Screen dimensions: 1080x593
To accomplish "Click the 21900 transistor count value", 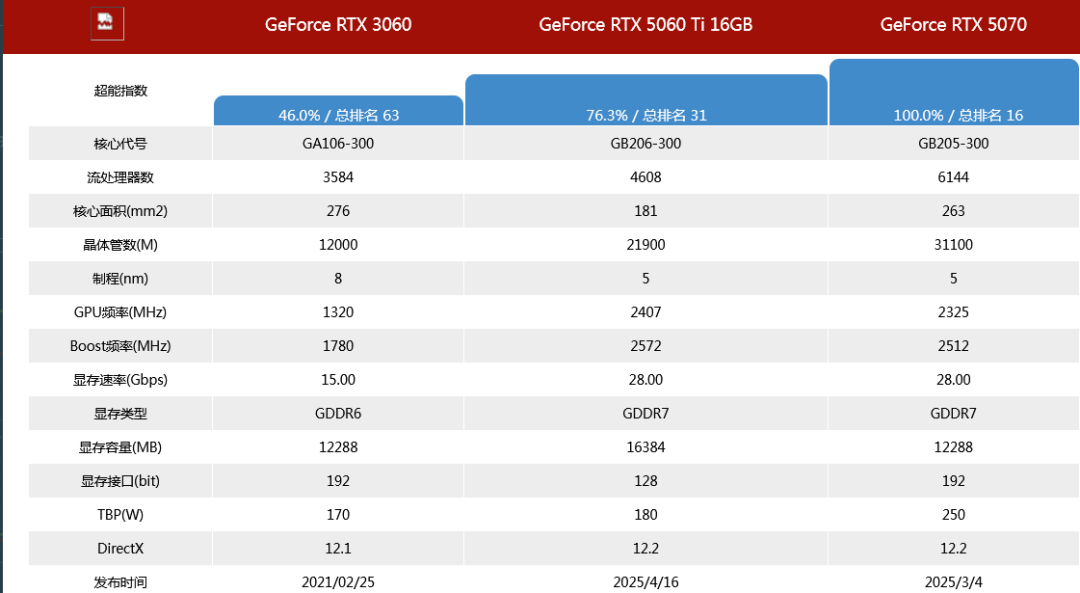I will [x=645, y=245].
